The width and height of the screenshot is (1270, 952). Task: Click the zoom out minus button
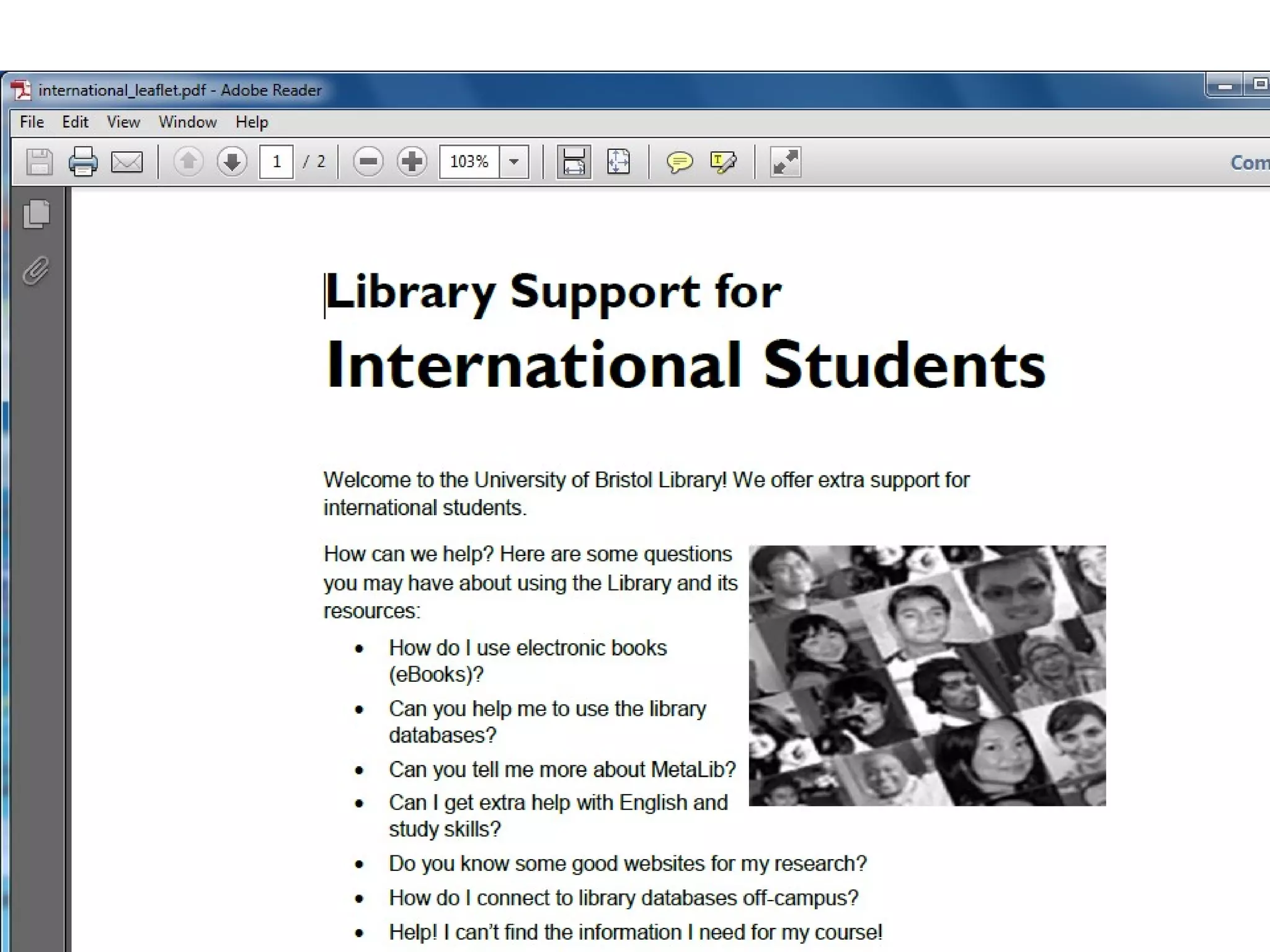click(x=368, y=162)
